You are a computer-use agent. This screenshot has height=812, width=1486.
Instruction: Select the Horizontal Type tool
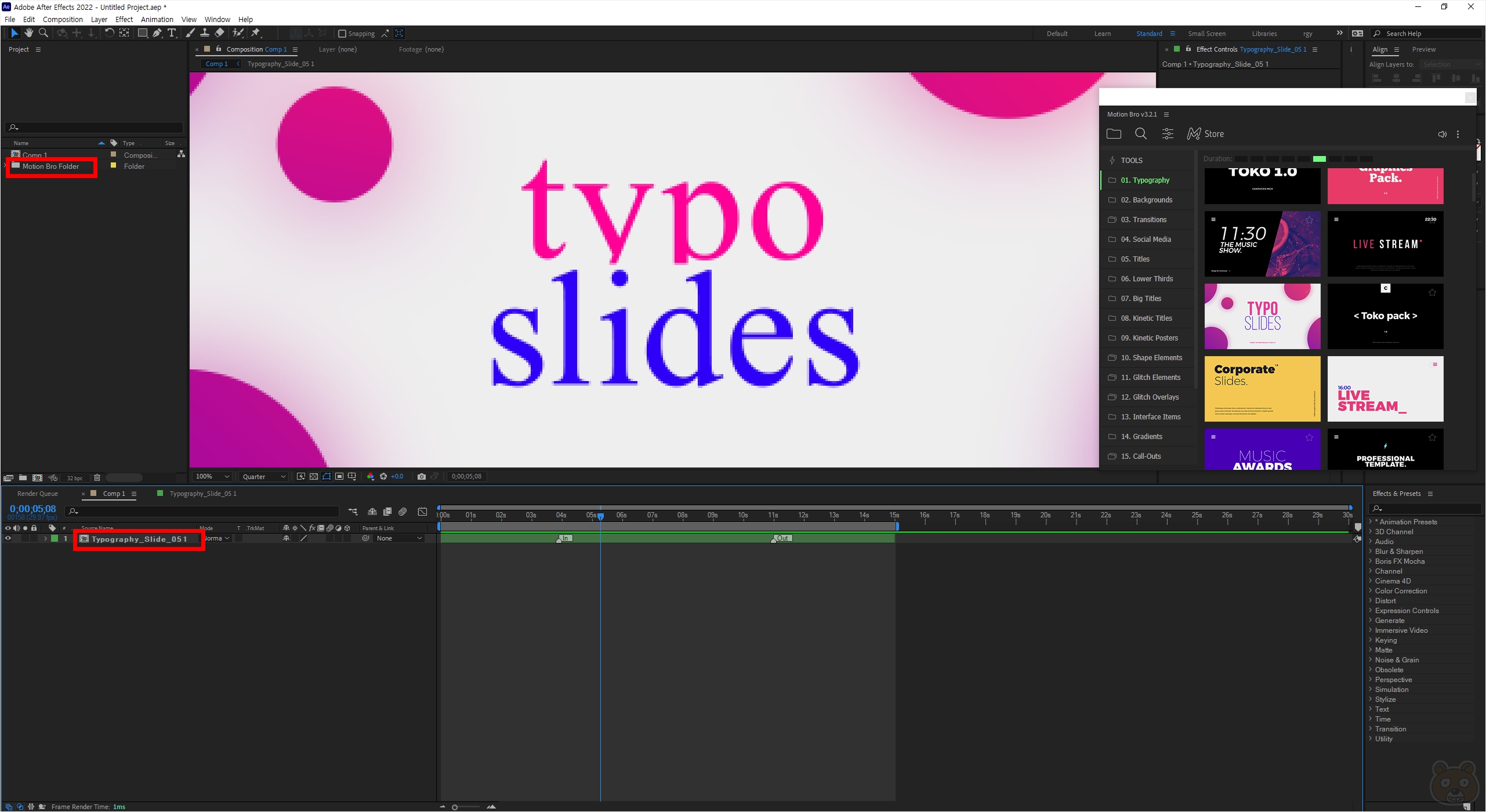[x=172, y=33]
